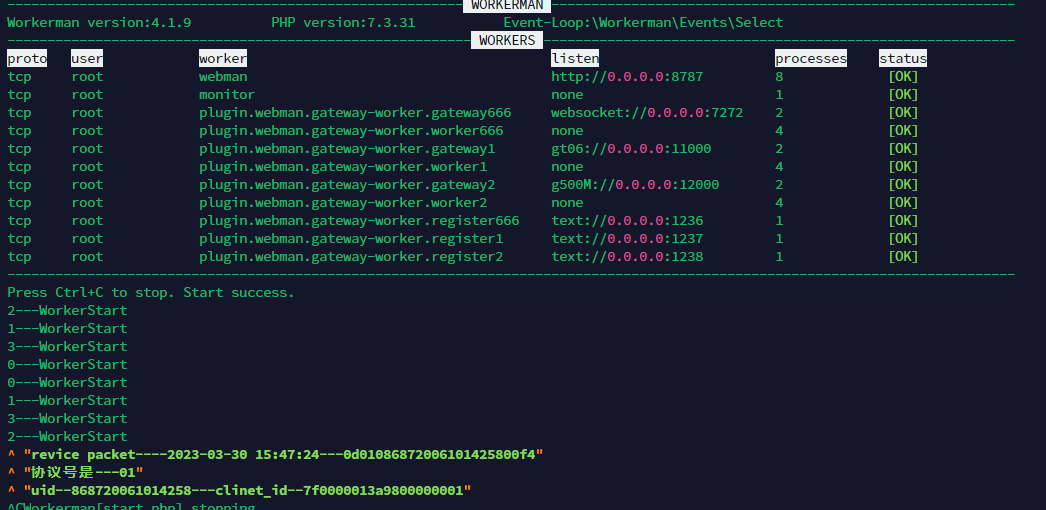The height and width of the screenshot is (510, 1046).
Task: Click the 'status' column header
Action: tap(903, 59)
